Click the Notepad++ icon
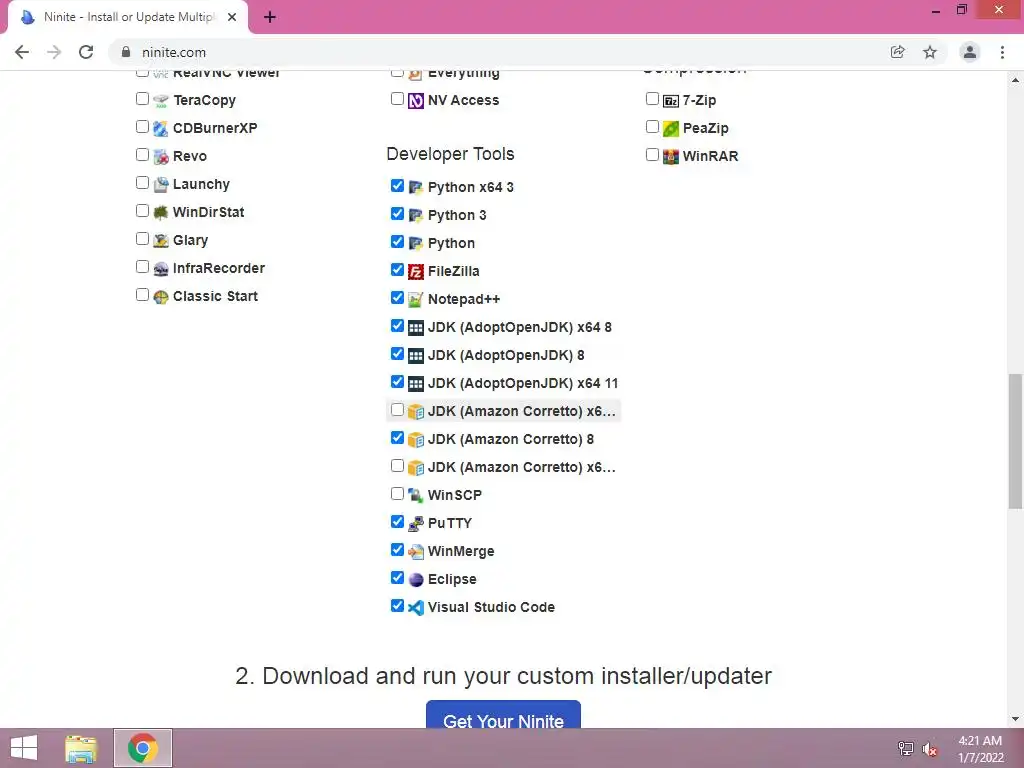The image size is (1024, 768). [416, 300]
